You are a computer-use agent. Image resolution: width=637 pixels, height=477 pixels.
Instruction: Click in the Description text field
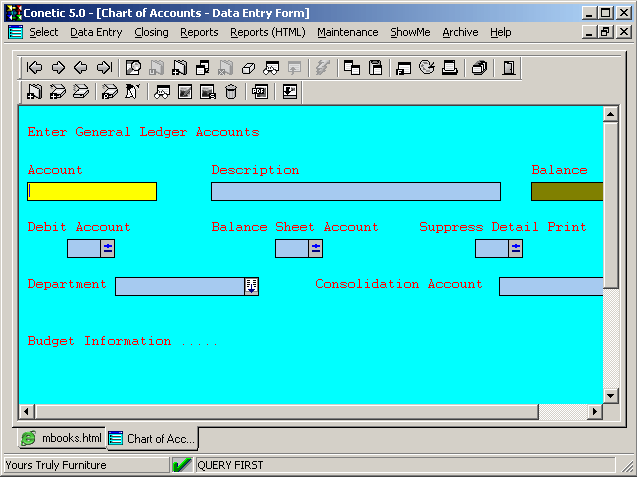pos(355,191)
